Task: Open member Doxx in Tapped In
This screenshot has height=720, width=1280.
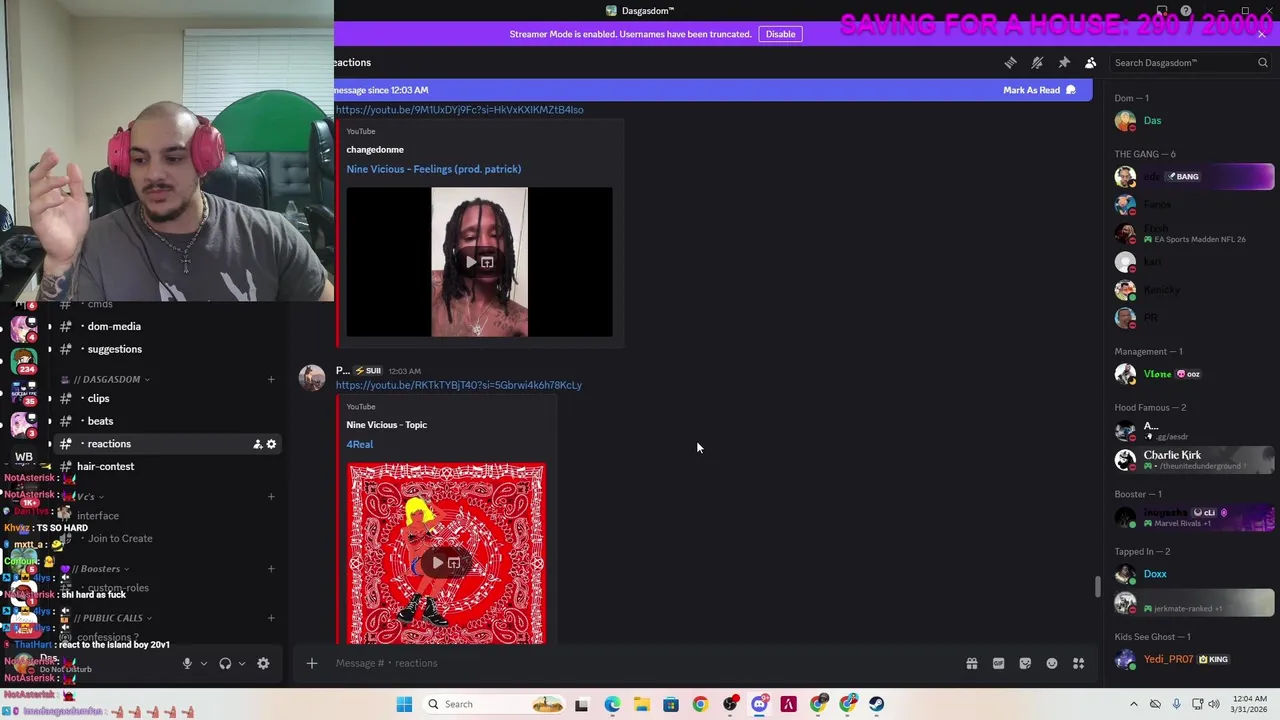Action: coord(1194,574)
